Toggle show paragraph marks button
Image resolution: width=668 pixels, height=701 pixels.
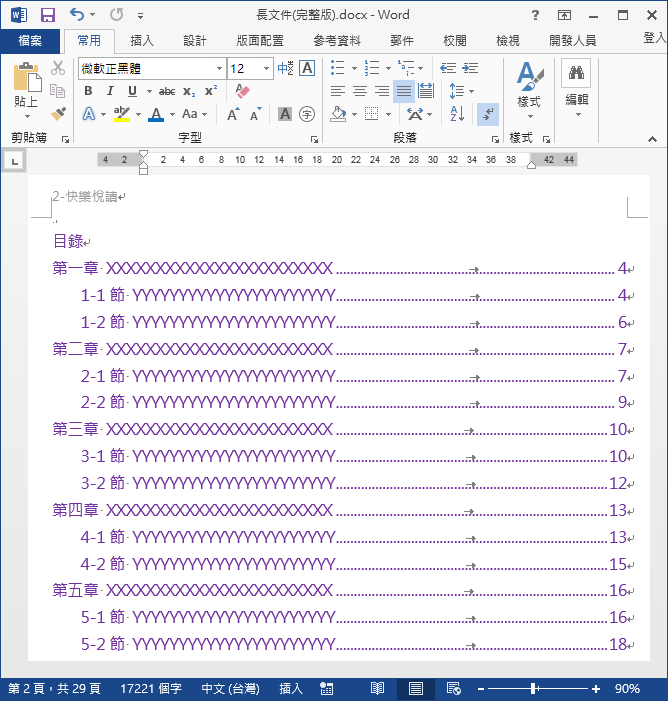point(488,114)
